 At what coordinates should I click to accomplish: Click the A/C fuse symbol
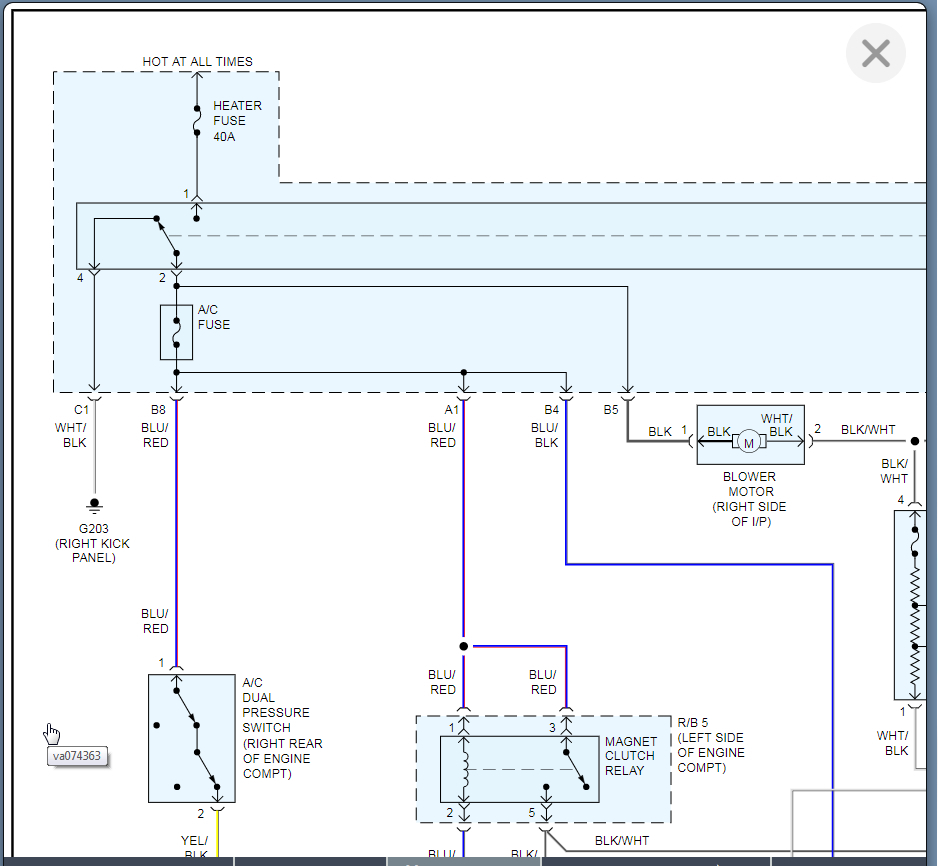tap(176, 332)
